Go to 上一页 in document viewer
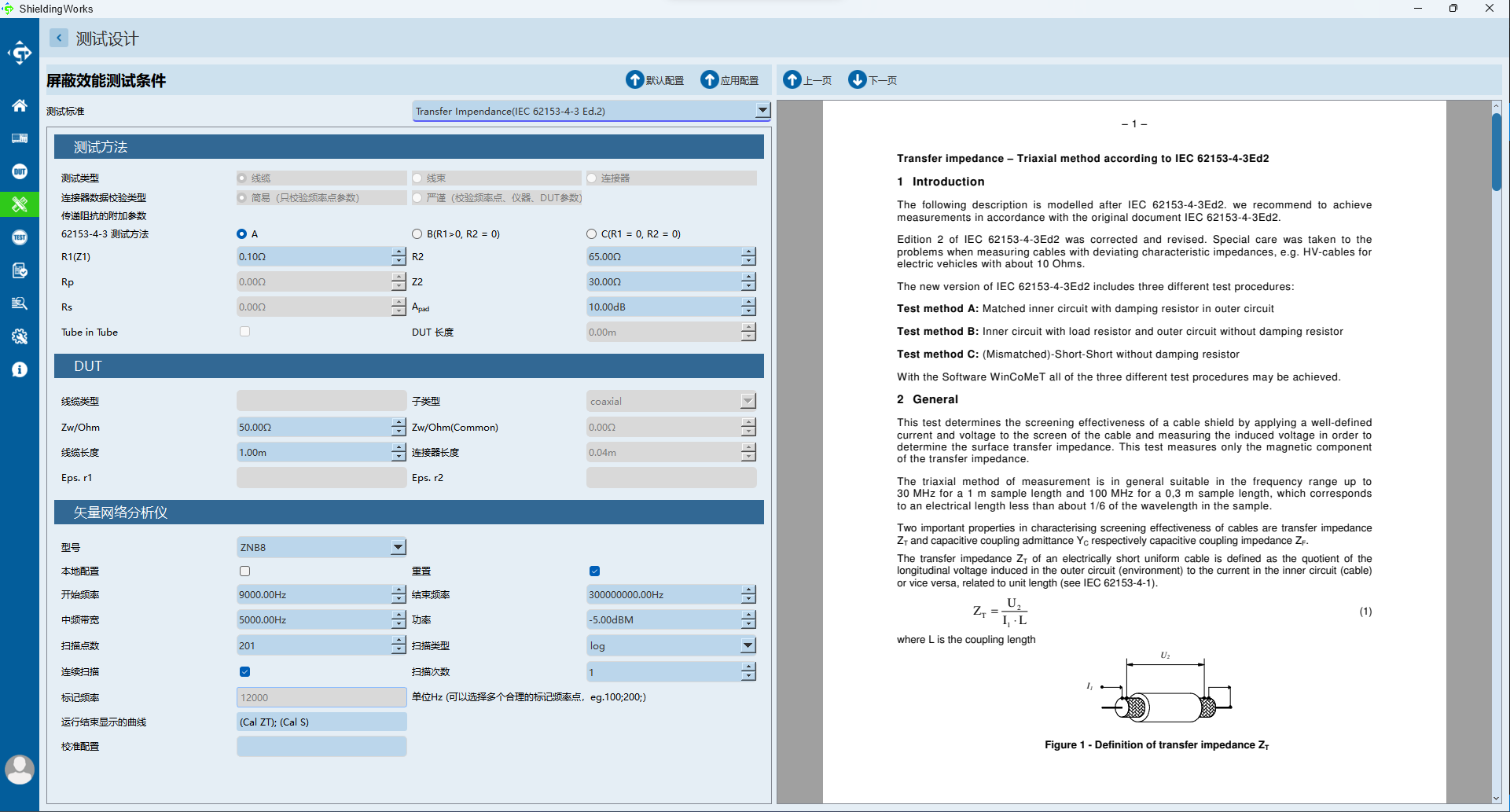The width and height of the screenshot is (1510, 812). 807,80
